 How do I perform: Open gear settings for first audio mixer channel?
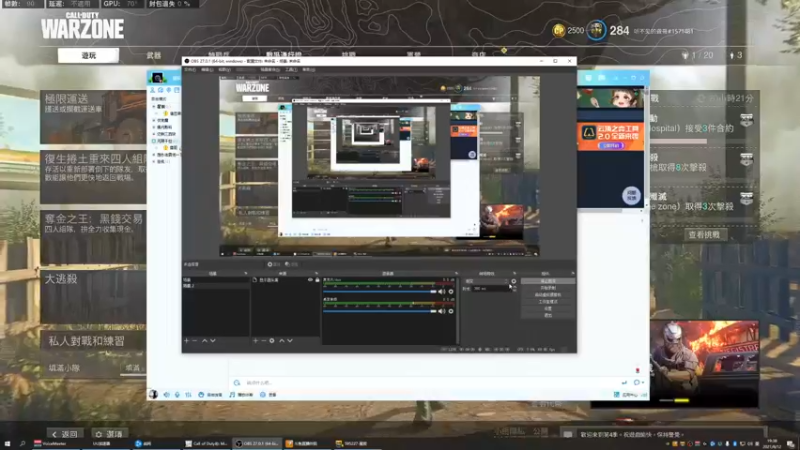pyautogui.click(x=451, y=292)
